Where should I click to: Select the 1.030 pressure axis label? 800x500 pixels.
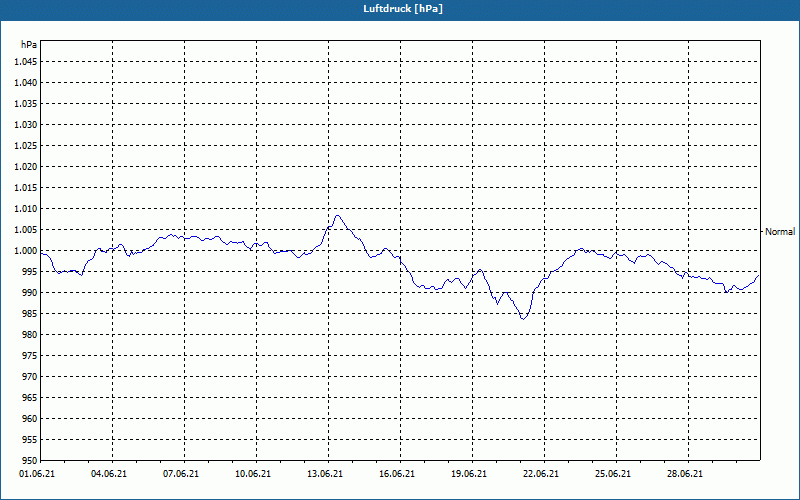coord(26,124)
